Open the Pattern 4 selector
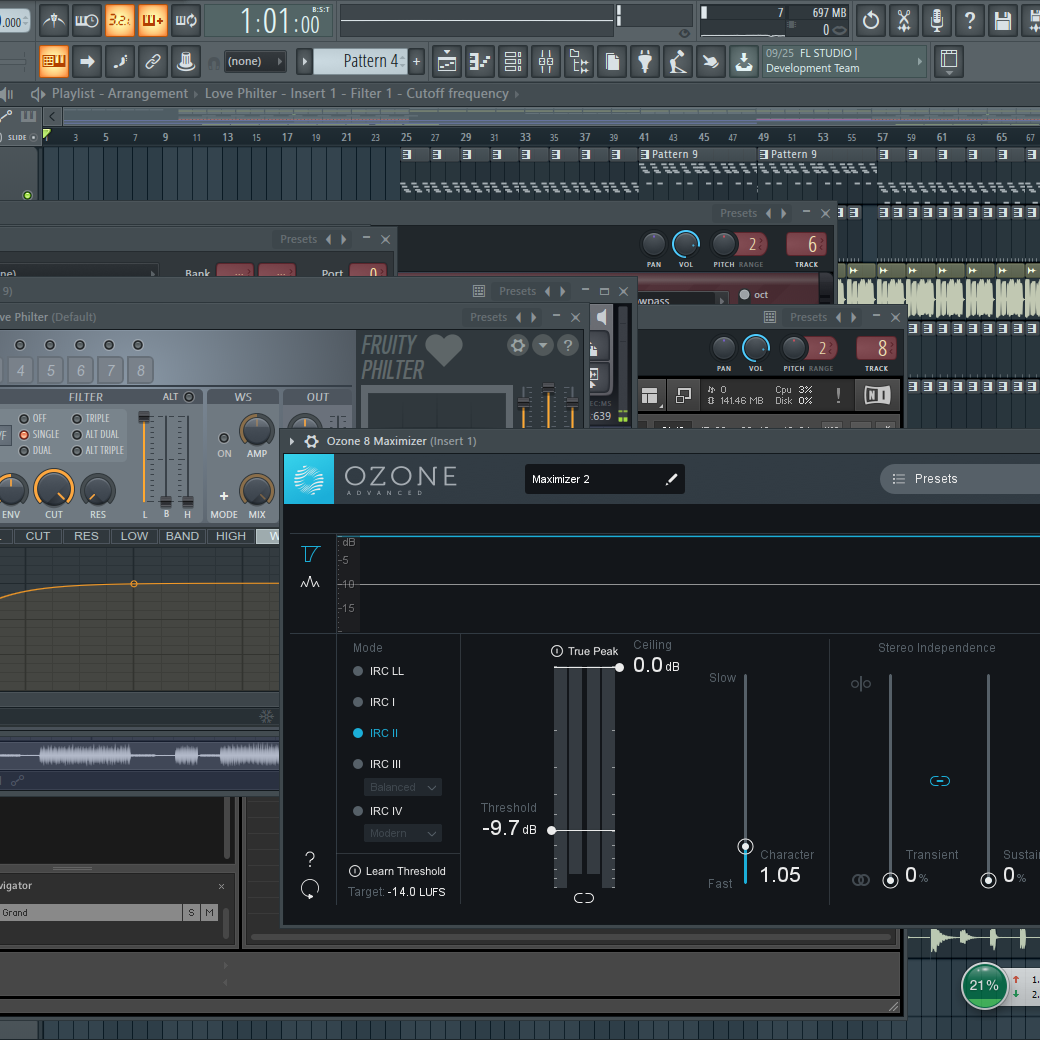 tap(361, 62)
